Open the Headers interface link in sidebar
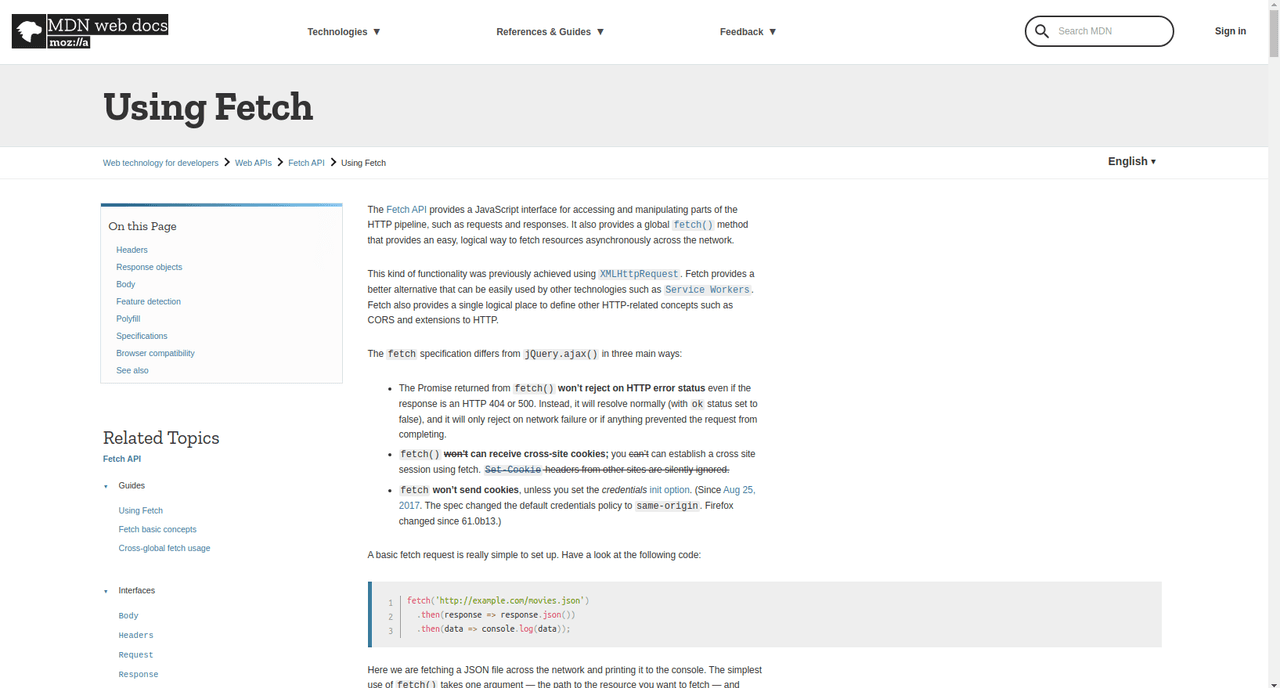1280x688 pixels. [x=136, y=635]
